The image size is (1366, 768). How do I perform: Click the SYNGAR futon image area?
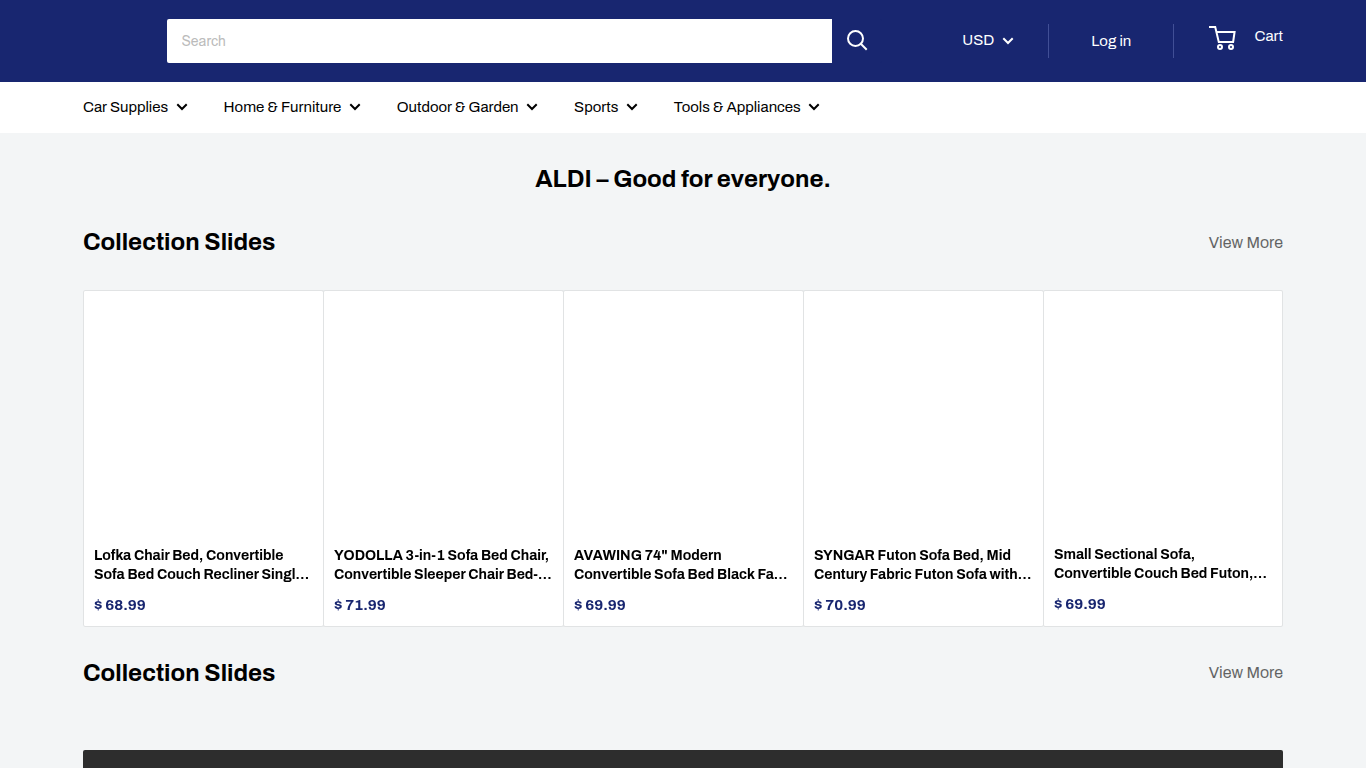(923, 415)
